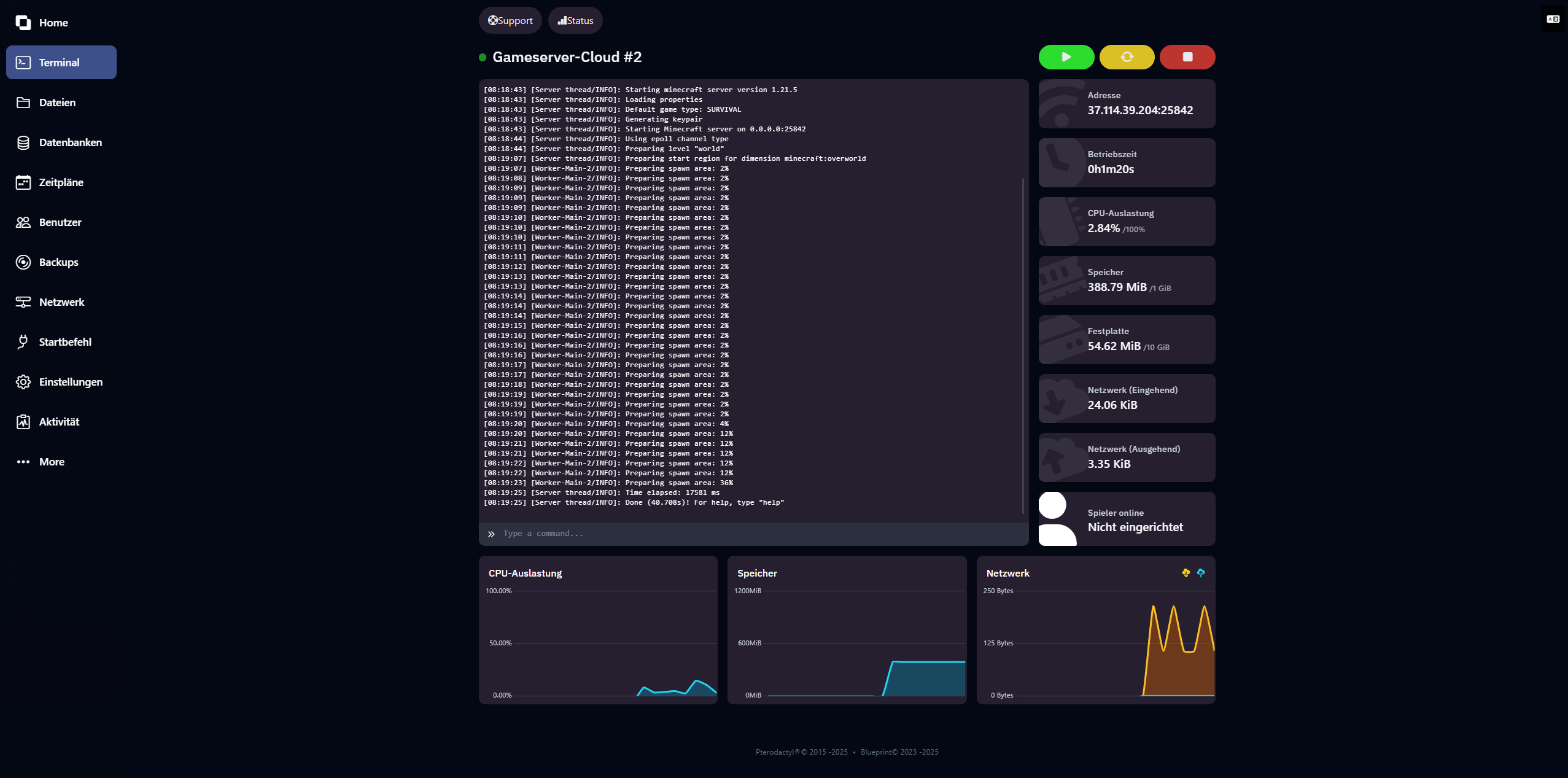
Task: Click the Home icon in sidebar
Action: pyautogui.click(x=23, y=23)
